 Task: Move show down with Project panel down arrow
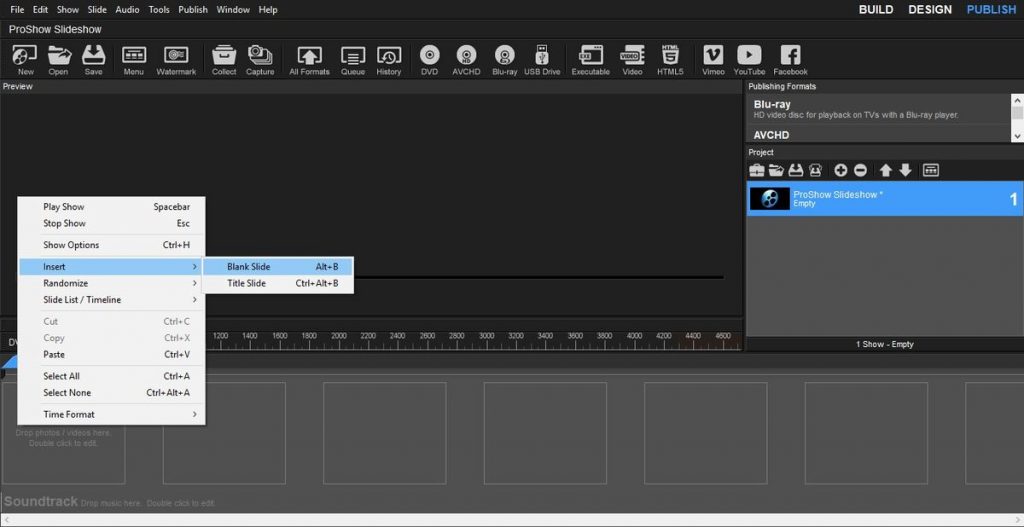(x=905, y=171)
